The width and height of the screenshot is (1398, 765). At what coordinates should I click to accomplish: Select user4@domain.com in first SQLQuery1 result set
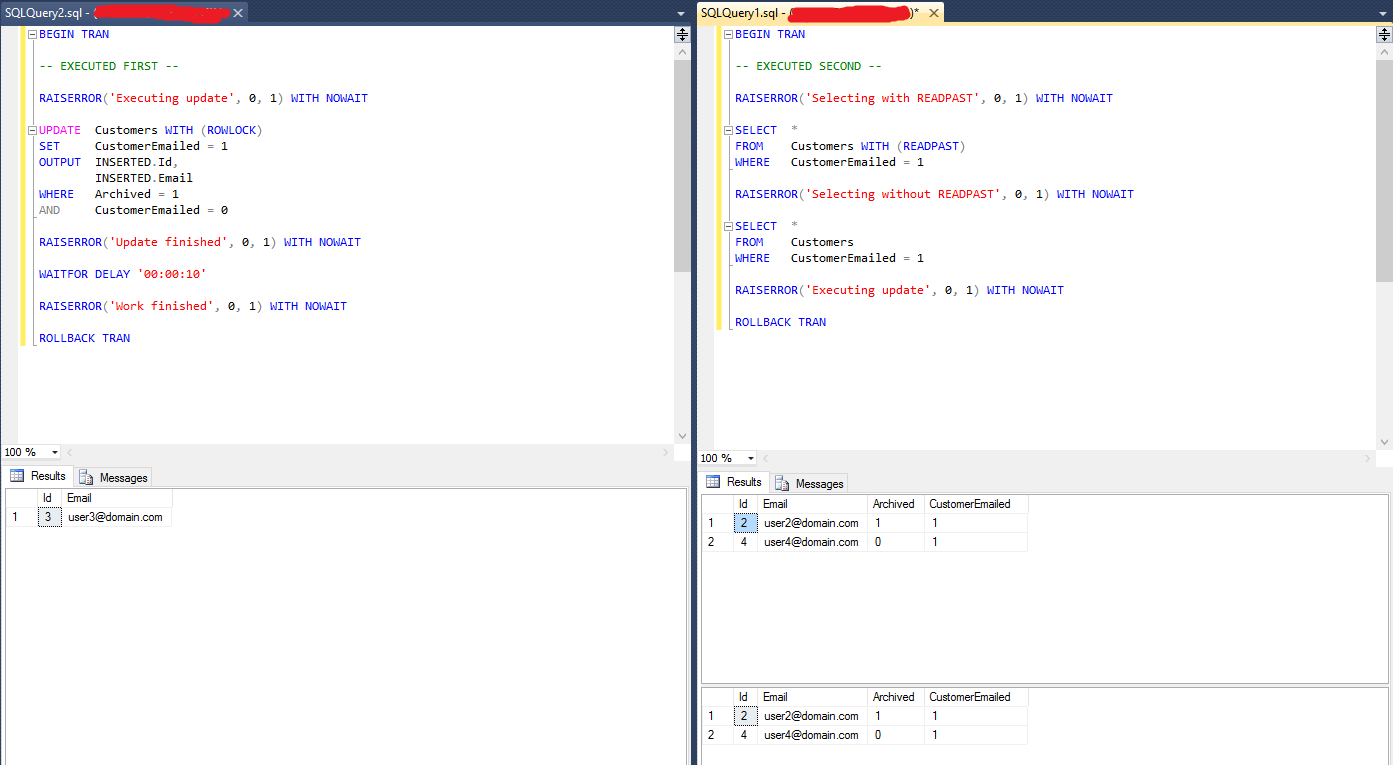[812, 542]
